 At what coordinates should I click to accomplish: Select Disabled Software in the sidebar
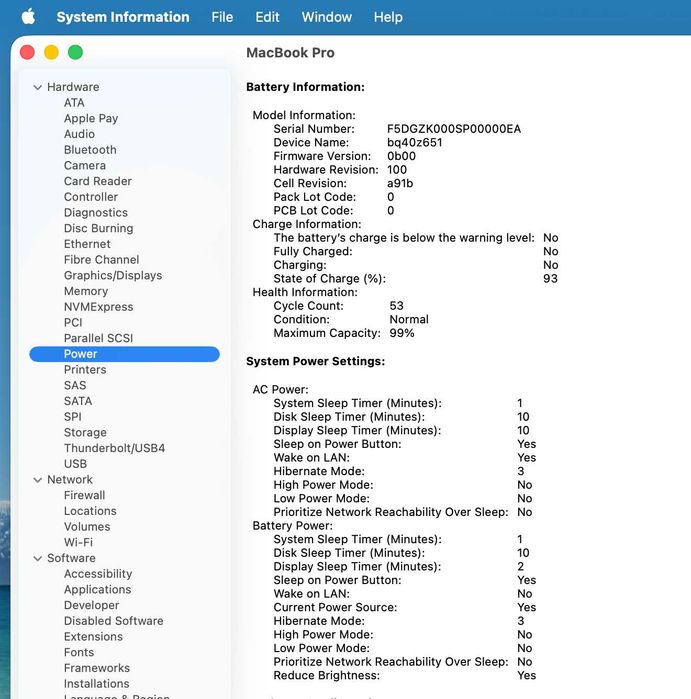pyautogui.click(x=114, y=621)
